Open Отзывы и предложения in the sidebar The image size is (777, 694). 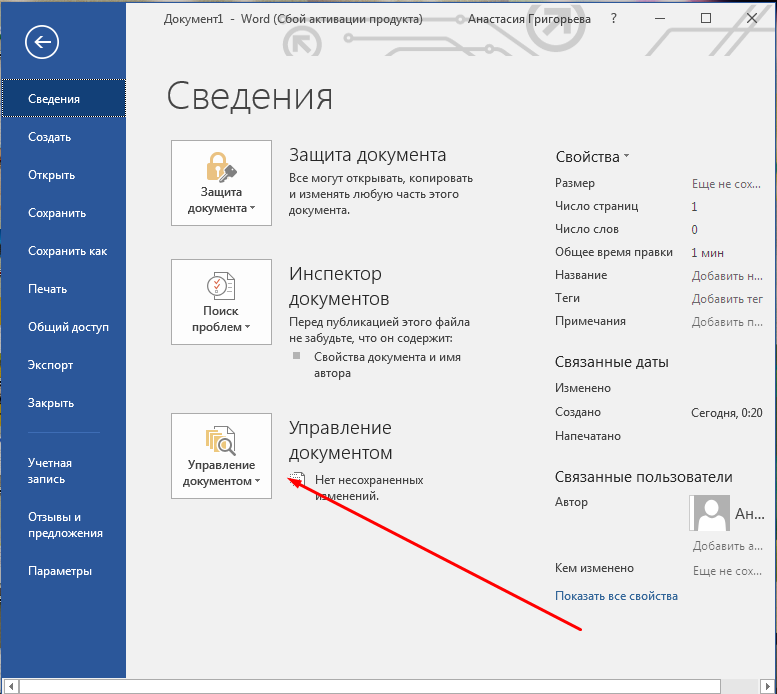point(63,525)
